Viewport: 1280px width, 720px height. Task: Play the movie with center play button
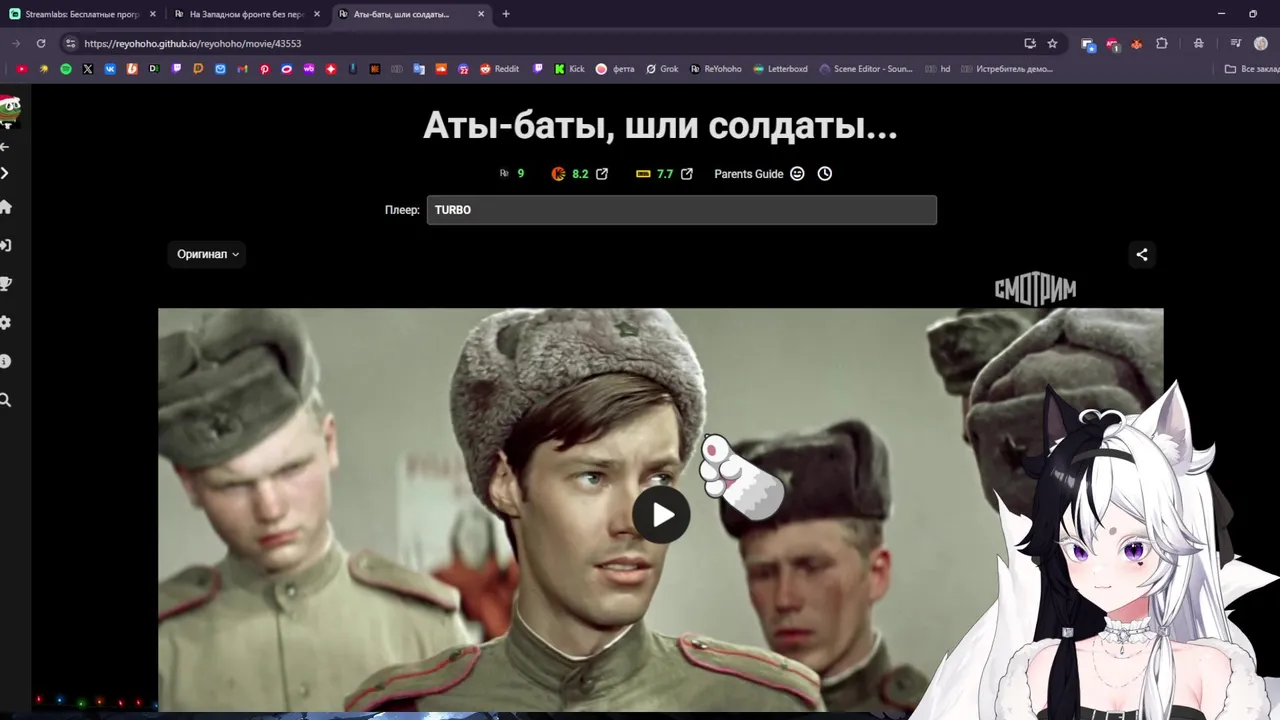point(661,515)
